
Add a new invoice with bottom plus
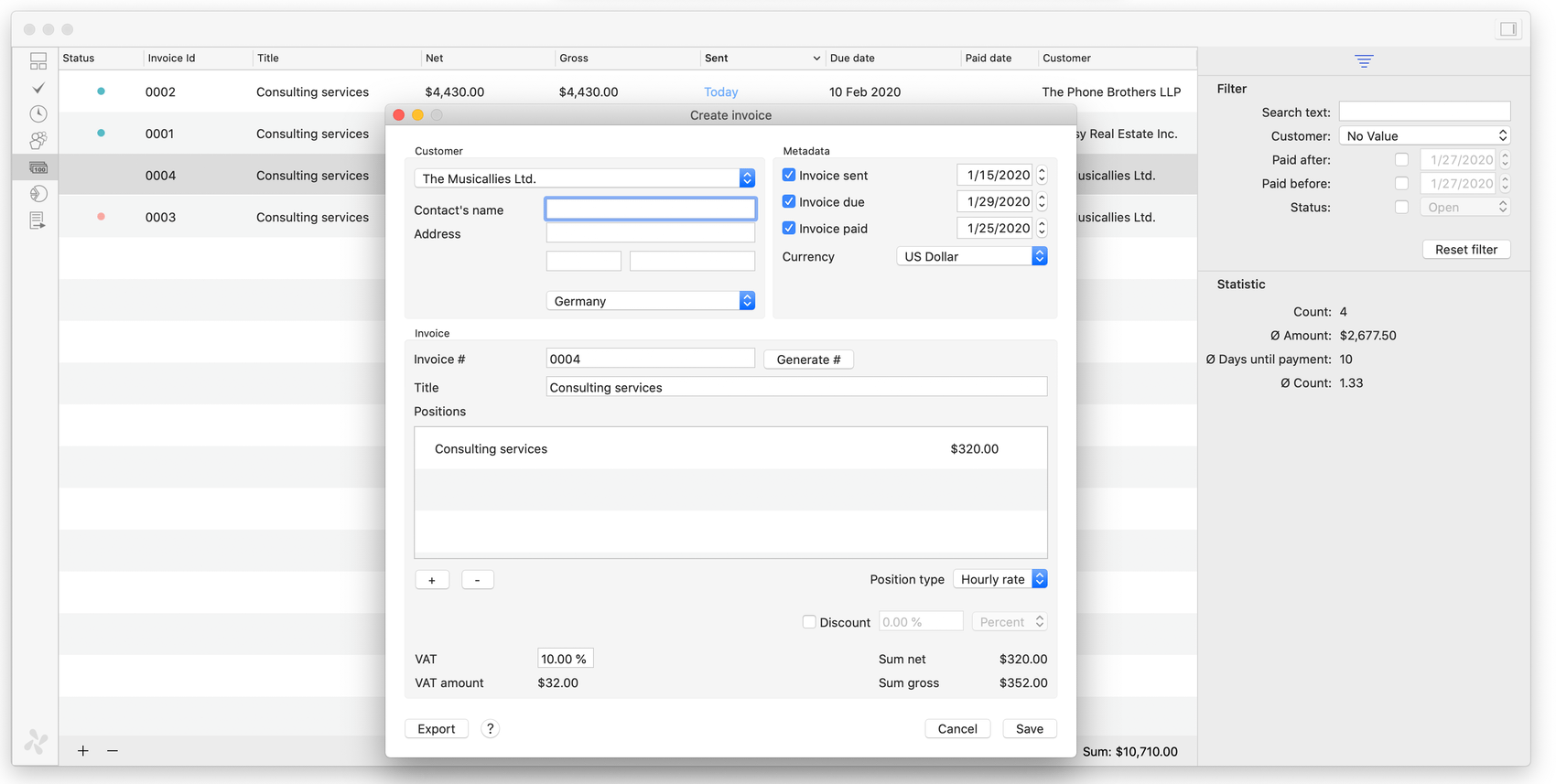pyautogui.click(x=83, y=750)
